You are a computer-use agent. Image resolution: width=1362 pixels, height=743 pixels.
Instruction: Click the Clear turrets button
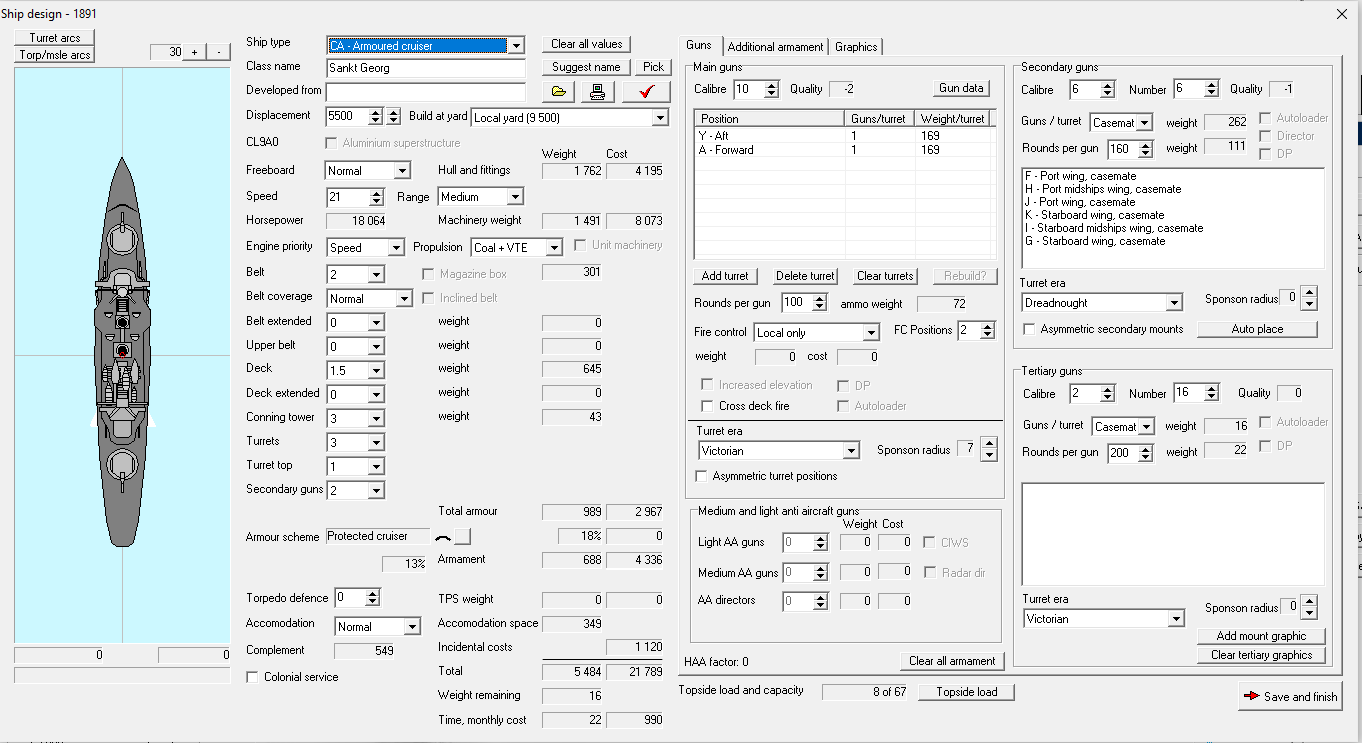tap(885, 276)
